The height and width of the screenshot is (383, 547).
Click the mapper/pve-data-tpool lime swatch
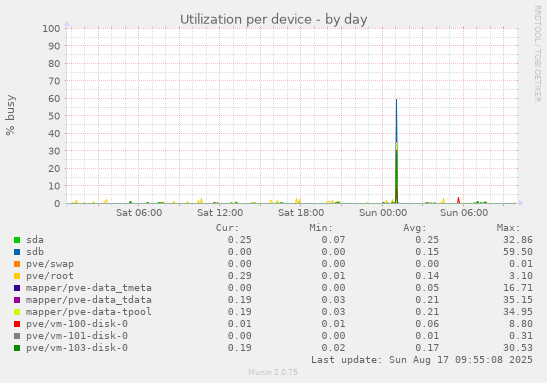click(x=17, y=312)
